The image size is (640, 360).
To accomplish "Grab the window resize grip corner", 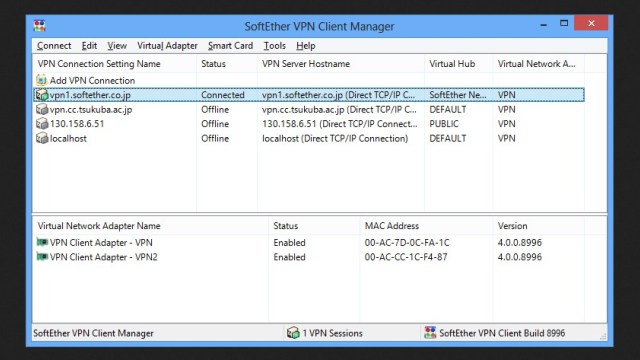I will pos(603,336).
